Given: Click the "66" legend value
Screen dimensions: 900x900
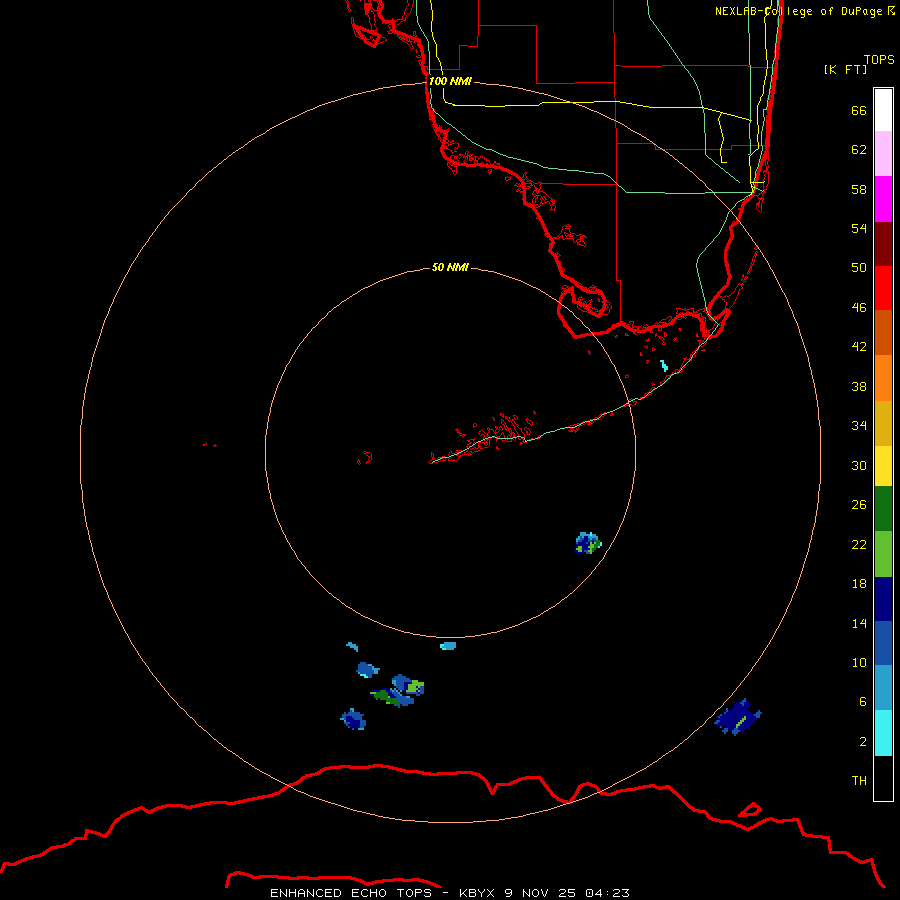Looking at the screenshot, I should click(x=859, y=110).
